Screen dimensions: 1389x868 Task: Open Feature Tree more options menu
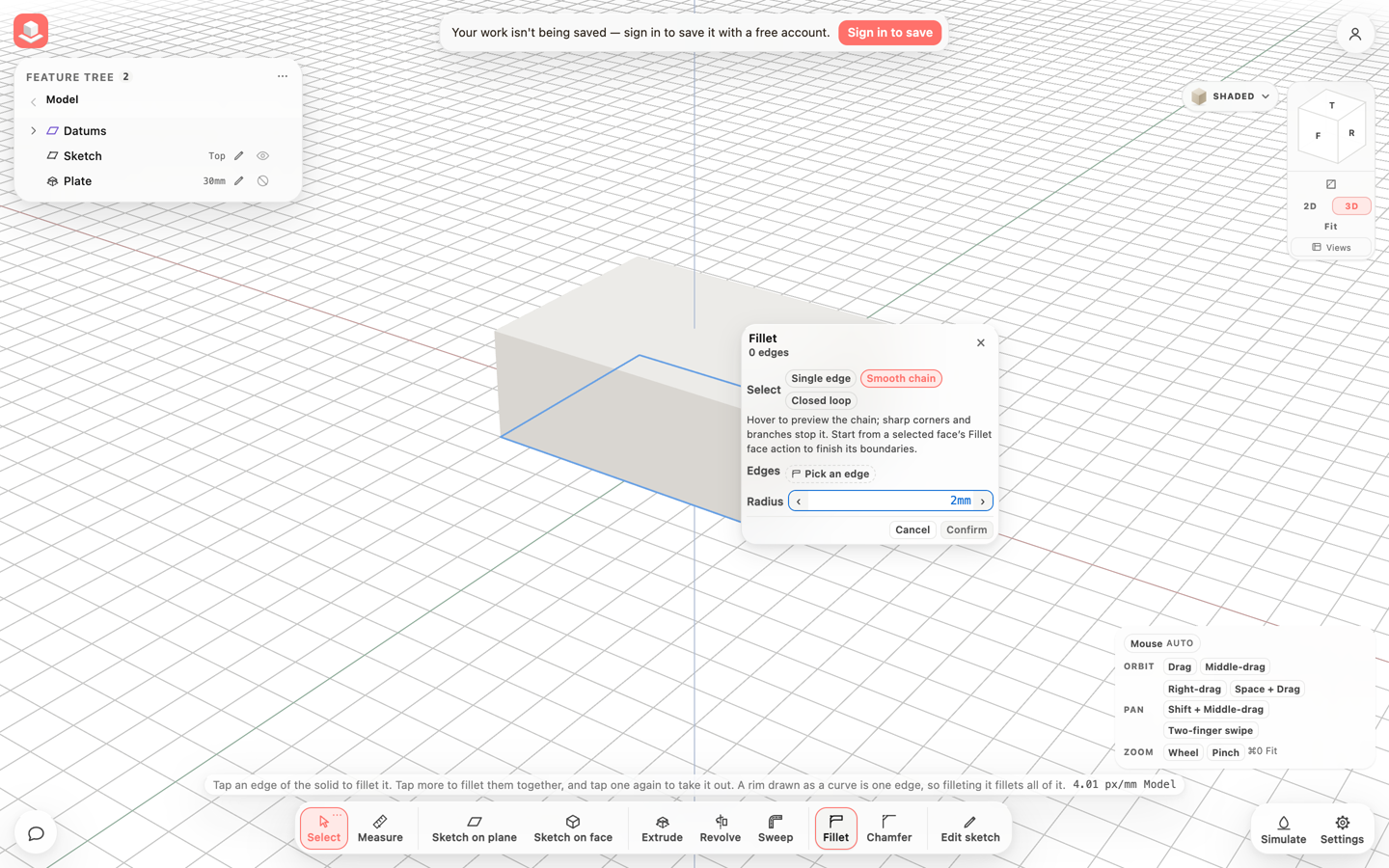[x=283, y=76]
